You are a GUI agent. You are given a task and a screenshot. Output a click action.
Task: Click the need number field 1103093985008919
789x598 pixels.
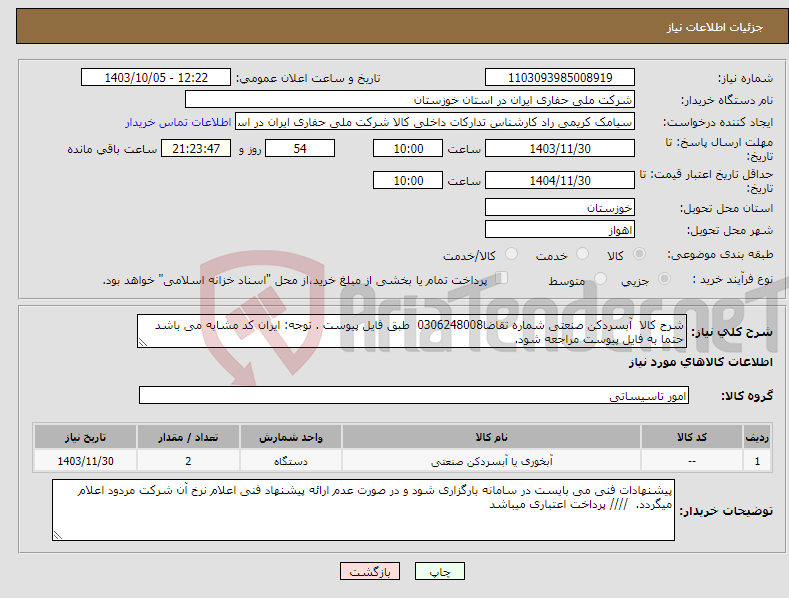(560, 78)
